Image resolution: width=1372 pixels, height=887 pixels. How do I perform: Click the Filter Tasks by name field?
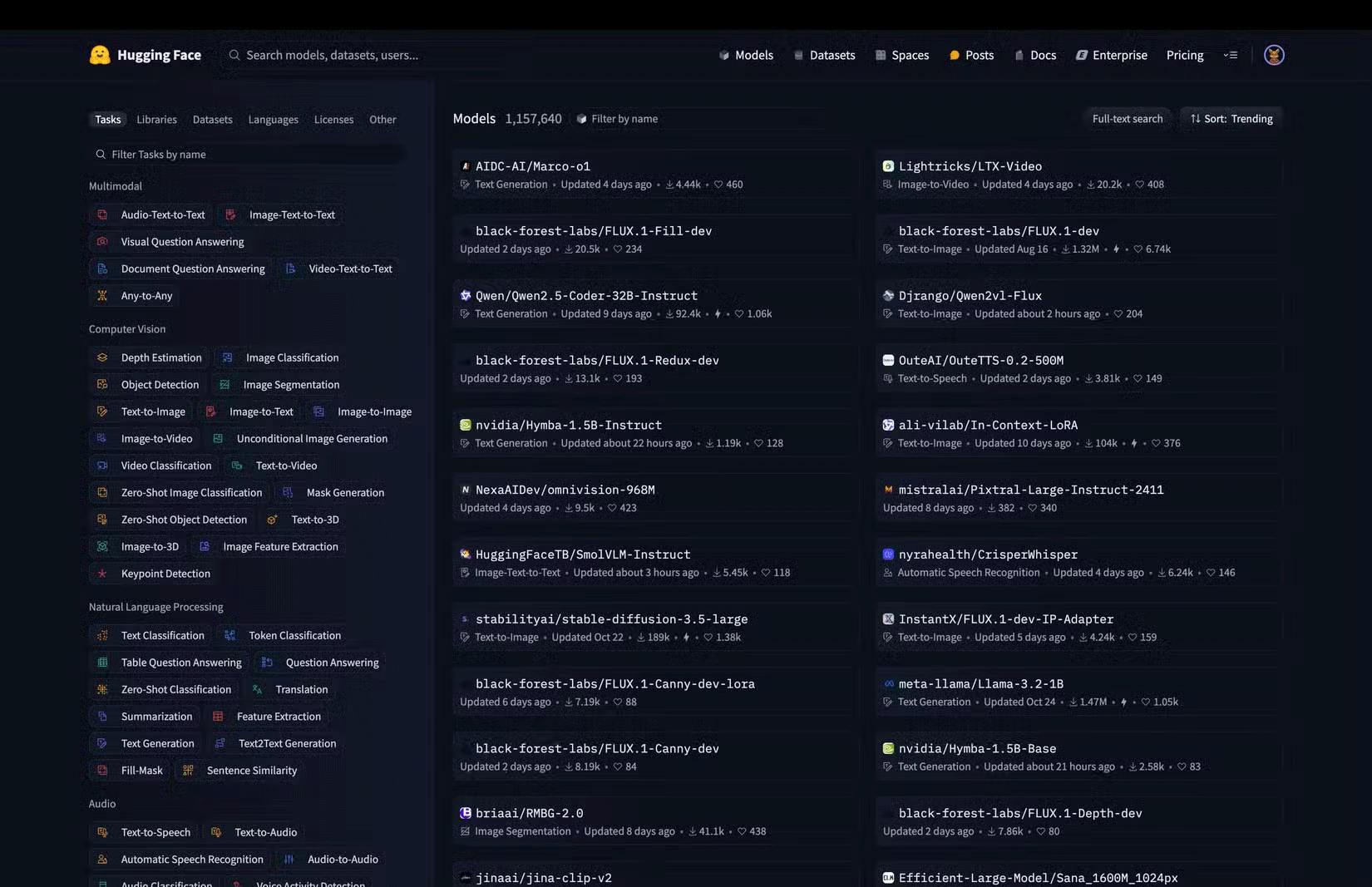pyautogui.click(x=249, y=155)
